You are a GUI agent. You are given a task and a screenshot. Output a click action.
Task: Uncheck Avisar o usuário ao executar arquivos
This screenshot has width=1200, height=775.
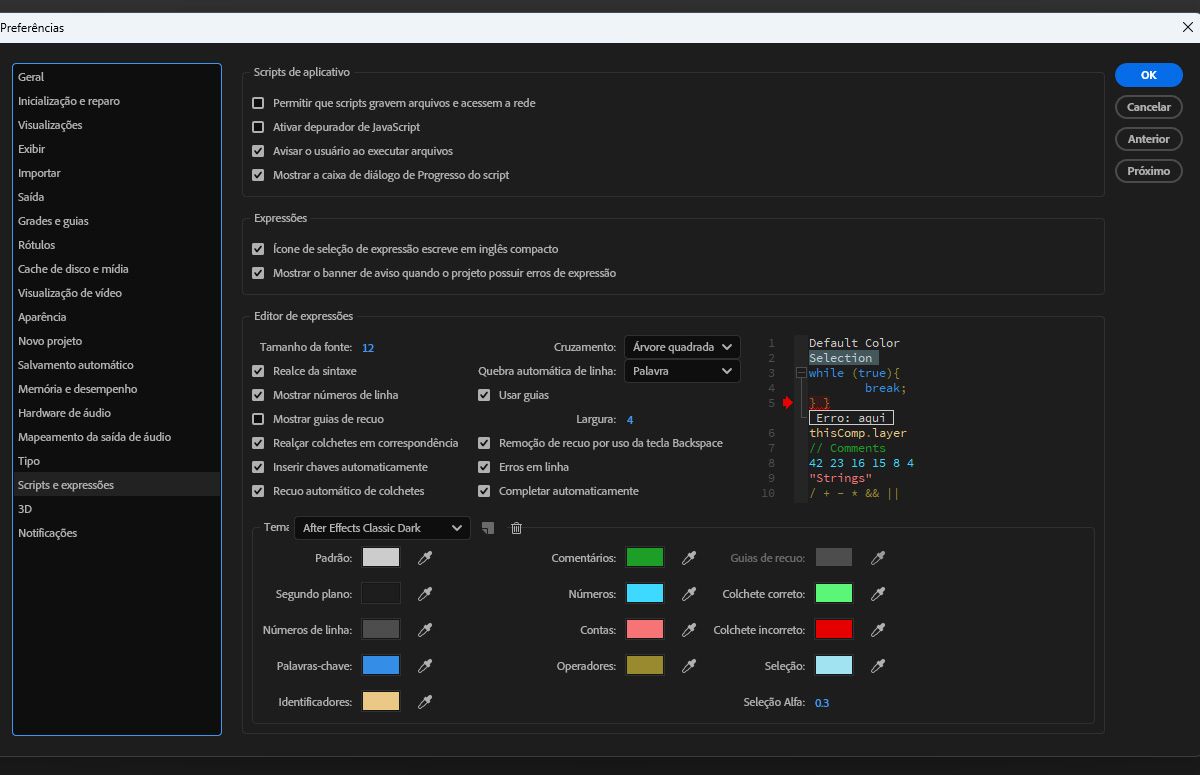[258, 151]
